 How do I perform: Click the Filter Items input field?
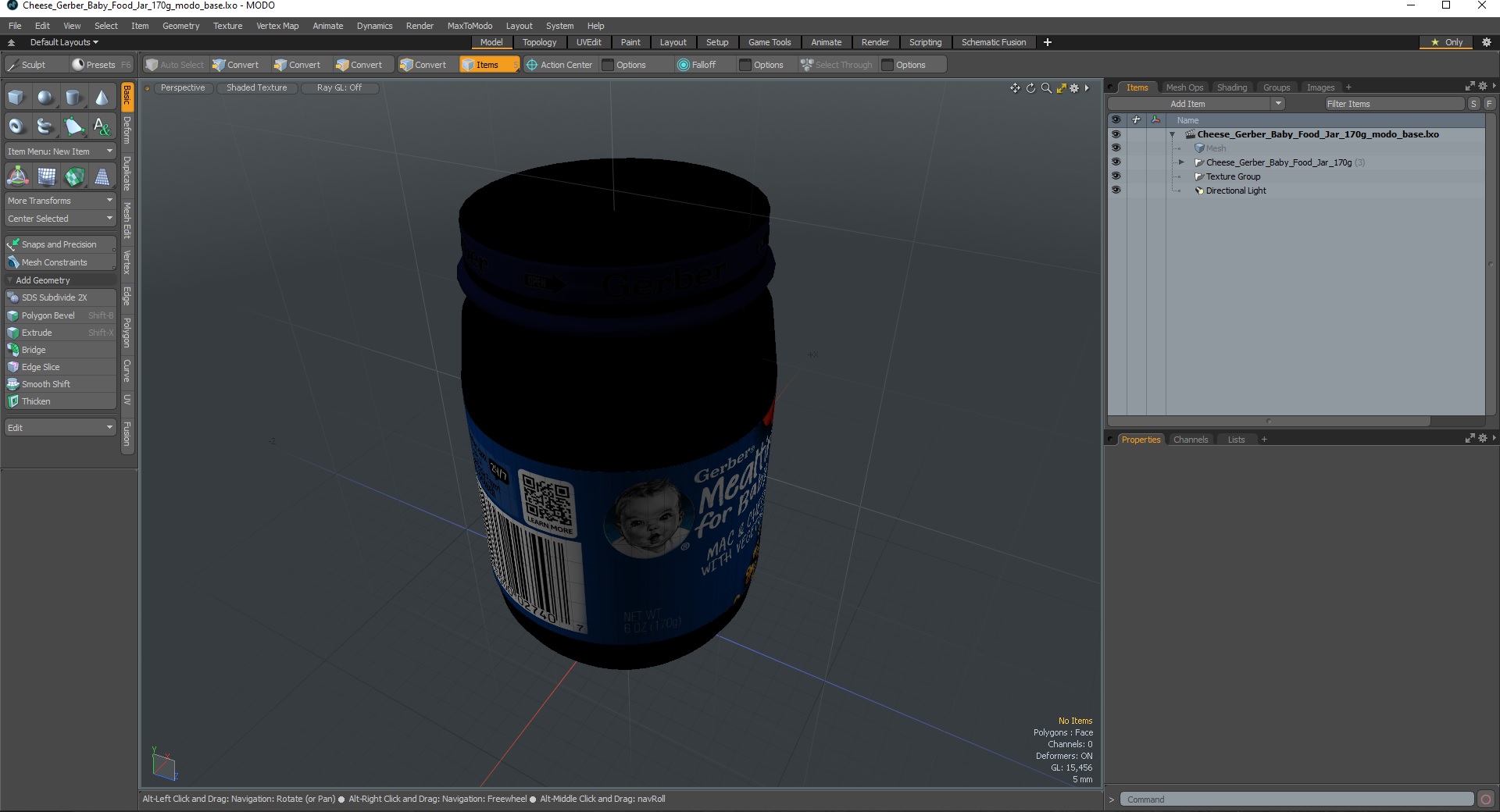point(1395,104)
